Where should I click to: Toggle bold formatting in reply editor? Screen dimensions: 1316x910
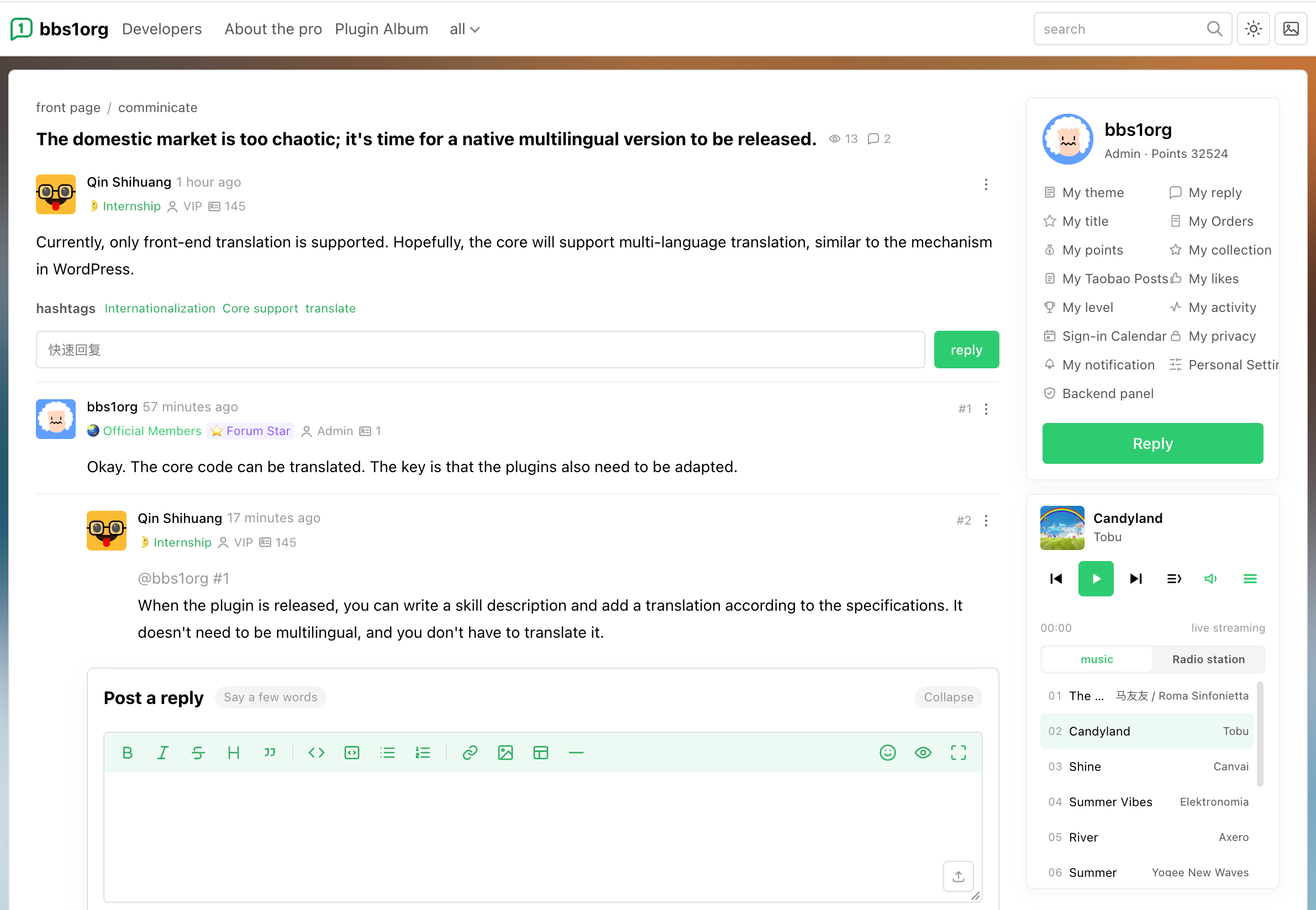[x=127, y=753]
